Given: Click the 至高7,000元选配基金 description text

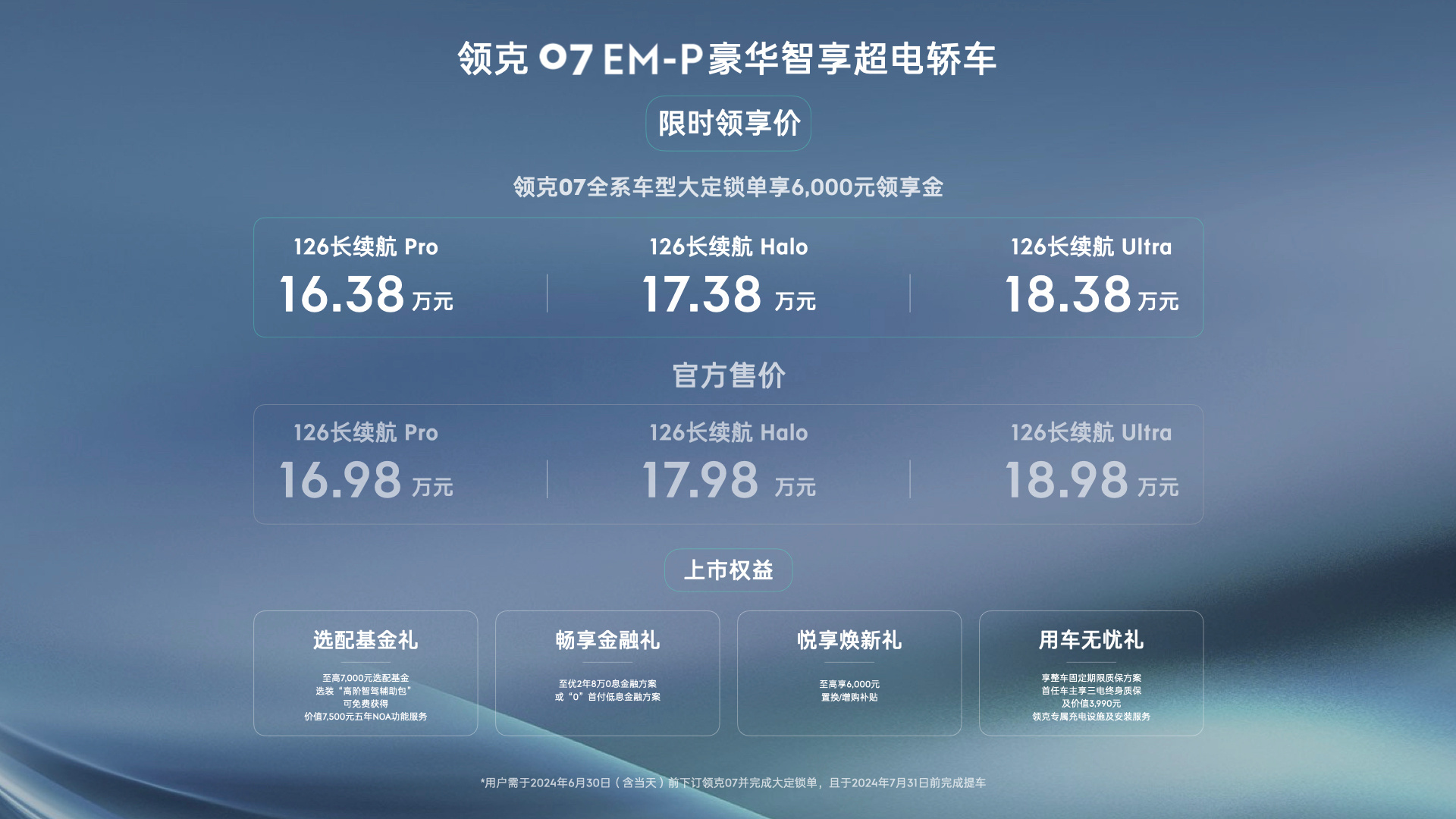Looking at the screenshot, I should point(366,678).
